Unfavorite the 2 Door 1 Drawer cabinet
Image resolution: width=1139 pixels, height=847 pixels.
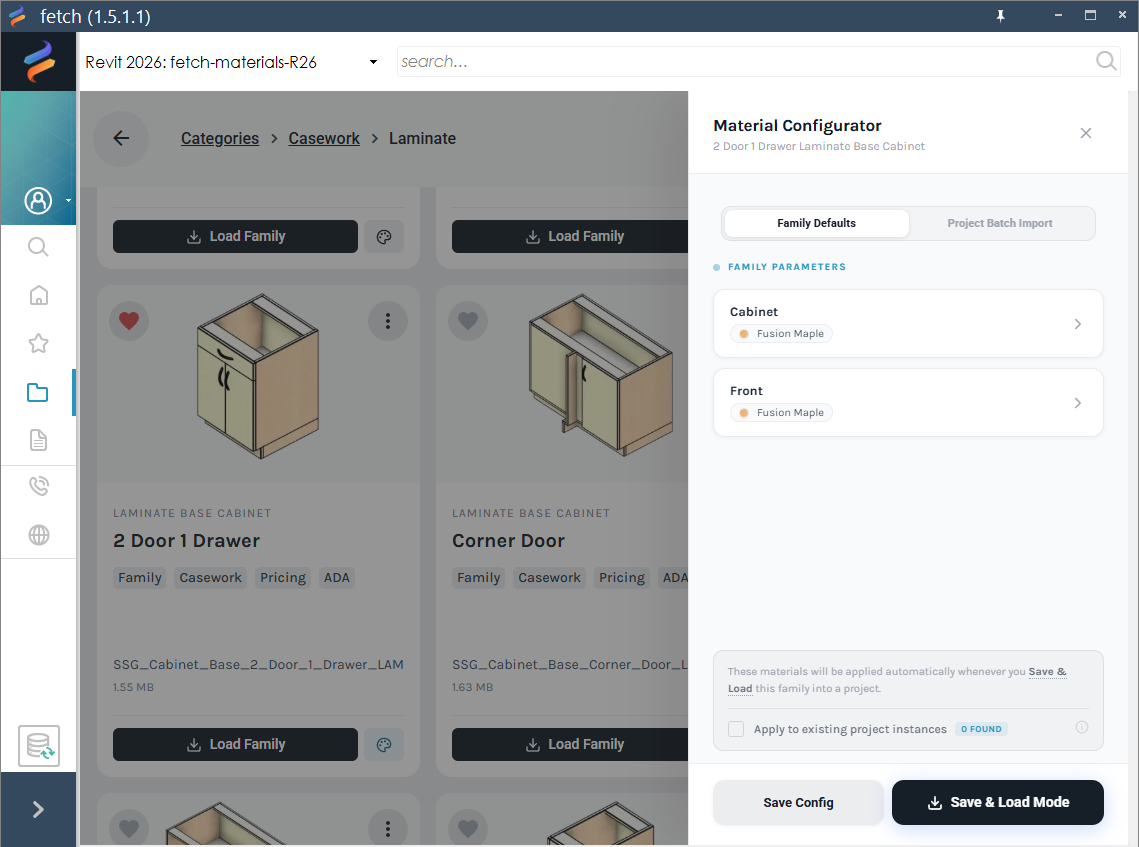[129, 320]
